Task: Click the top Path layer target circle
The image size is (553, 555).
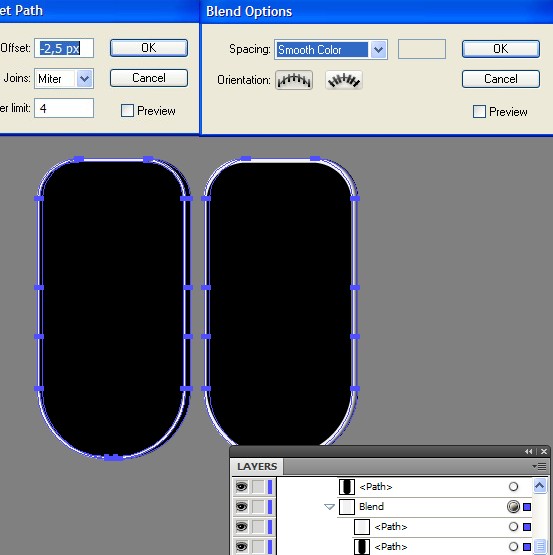Action: [x=513, y=487]
